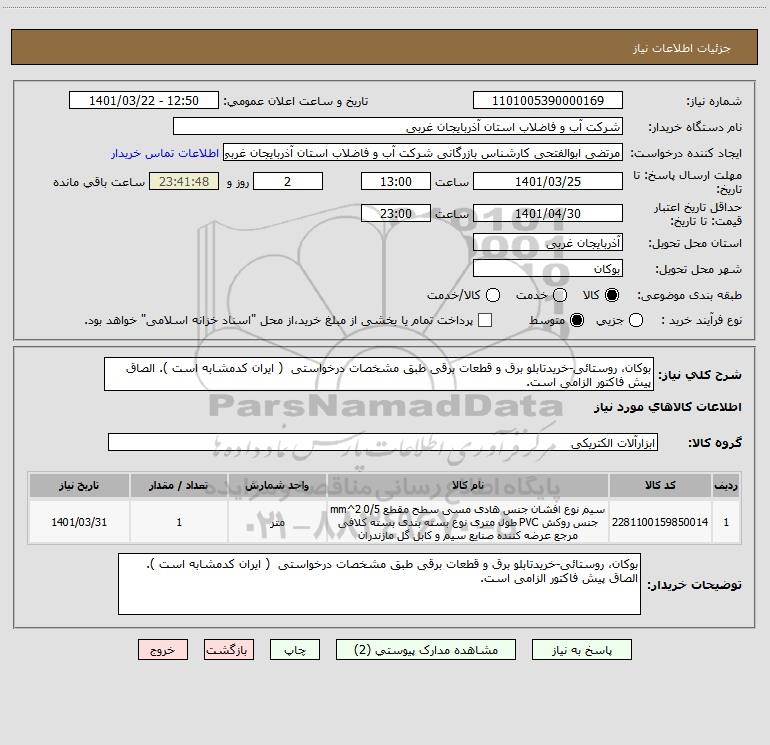
Task: Select the خدمت radio button
Action: click(x=560, y=295)
